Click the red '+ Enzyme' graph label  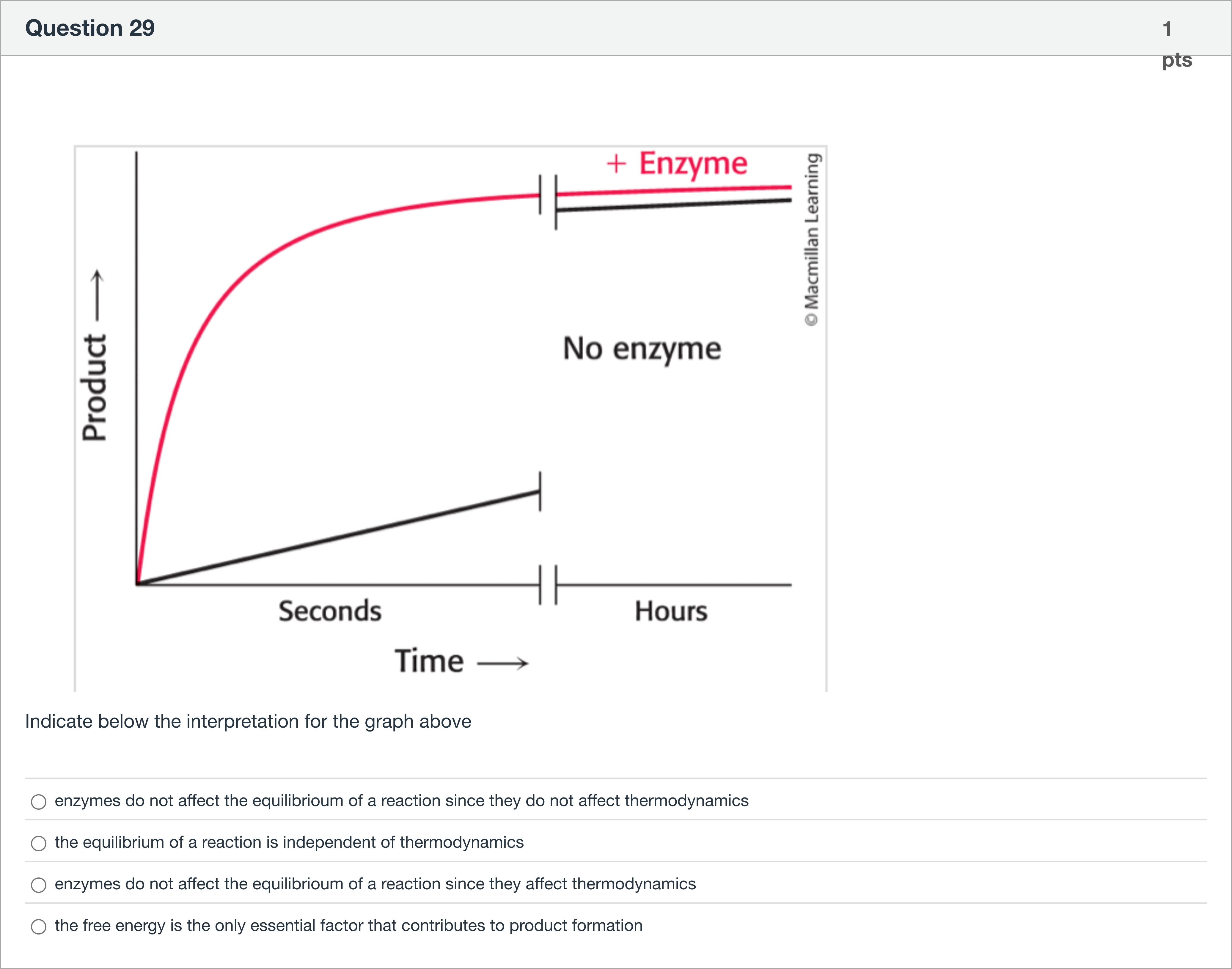[677, 164]
